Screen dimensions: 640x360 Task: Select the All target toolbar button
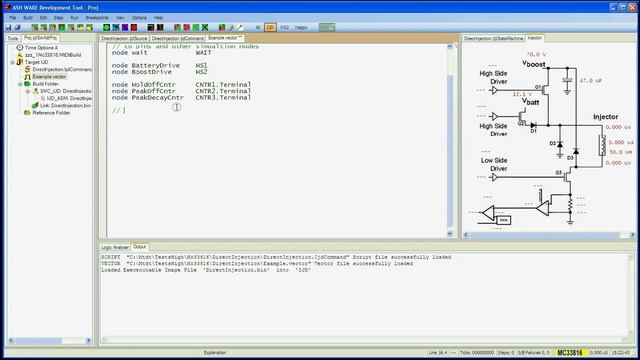tap(258, 27)
